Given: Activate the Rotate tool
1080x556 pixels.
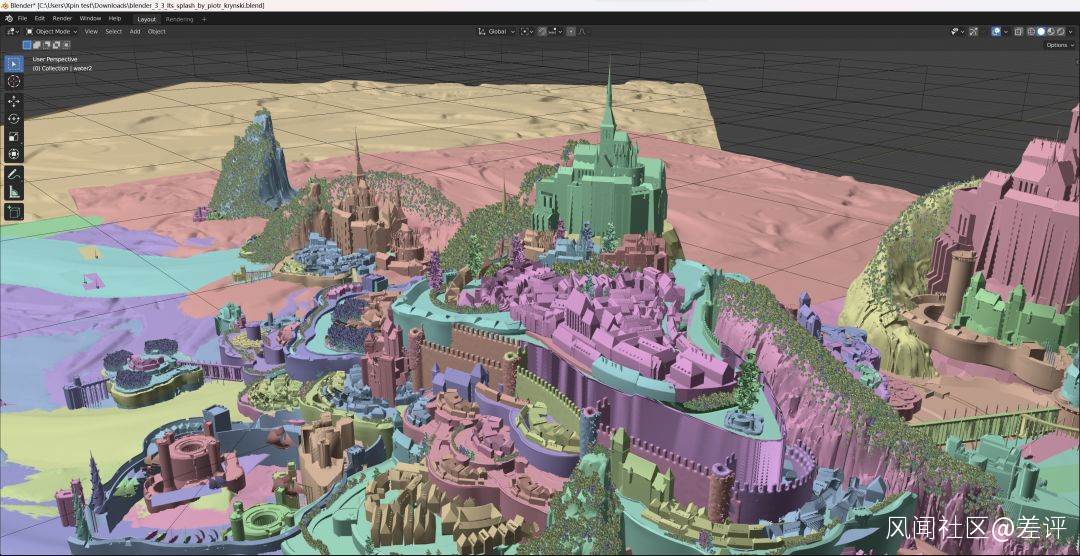Looking at the screenshot, I should [14, 119].
